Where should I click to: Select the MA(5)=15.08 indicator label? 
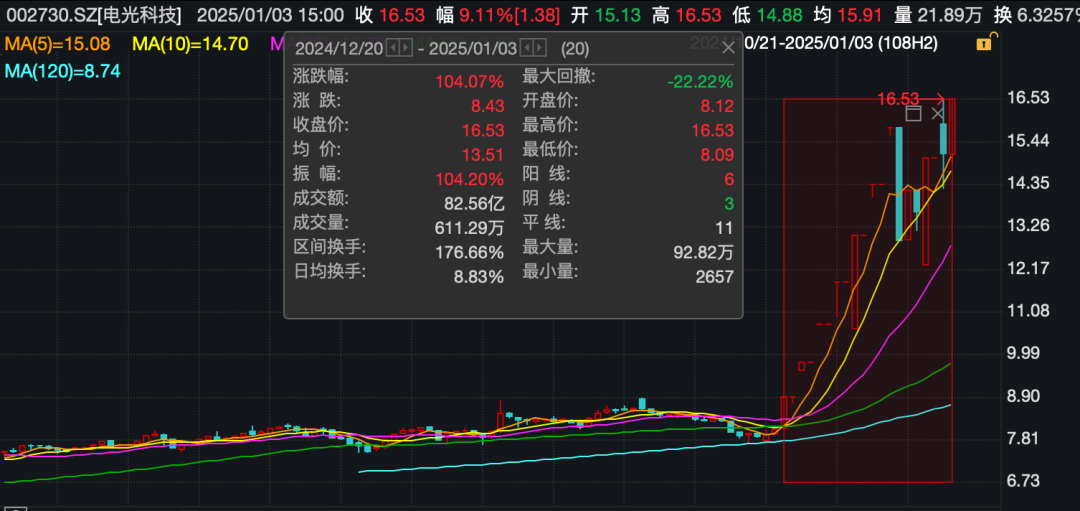57,45
